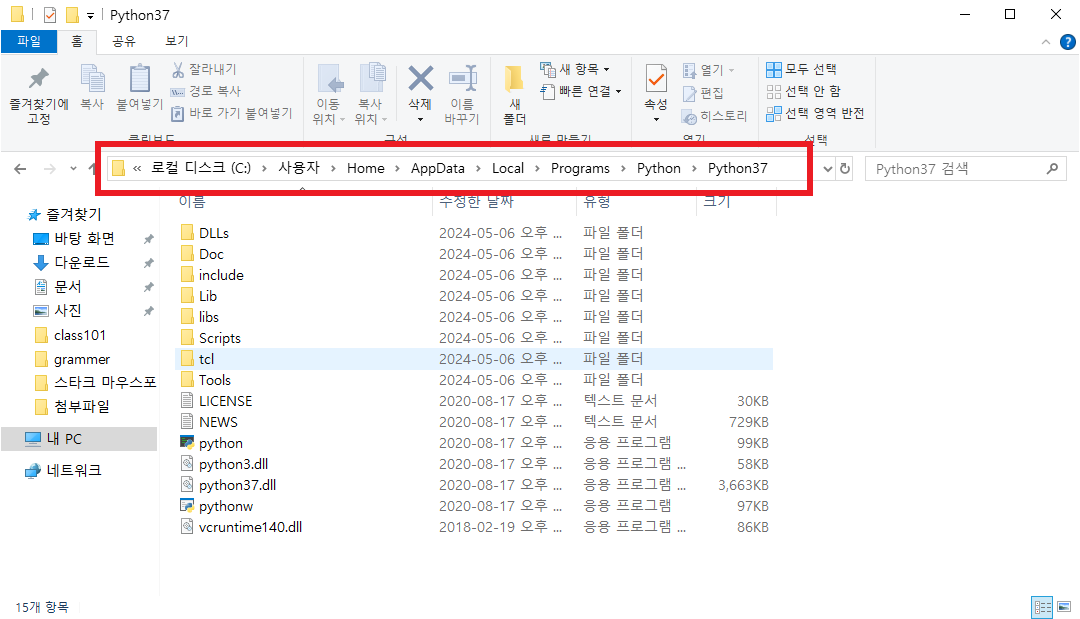The height and width of the screenshot is (619, 1080).
Task: Pin folder to Quick access (즐겨찾기에 고정)
Action: point(39,96)
